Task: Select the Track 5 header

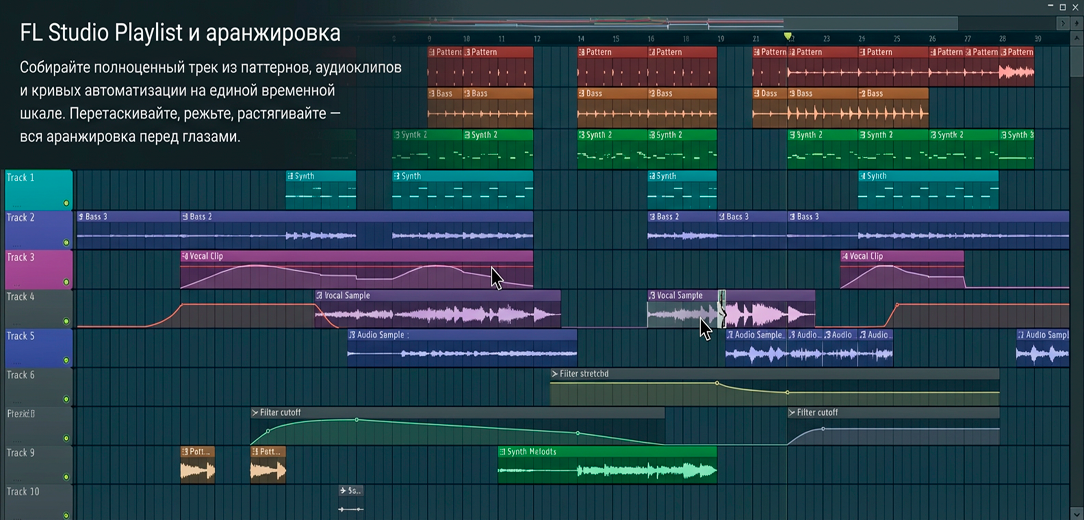Action: pos(39,348)
